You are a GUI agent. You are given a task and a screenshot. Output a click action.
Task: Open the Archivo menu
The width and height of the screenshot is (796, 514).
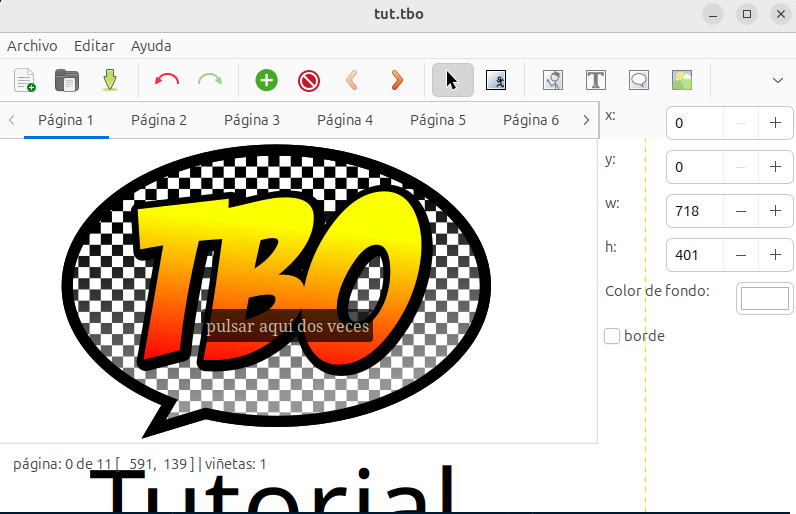32,46
